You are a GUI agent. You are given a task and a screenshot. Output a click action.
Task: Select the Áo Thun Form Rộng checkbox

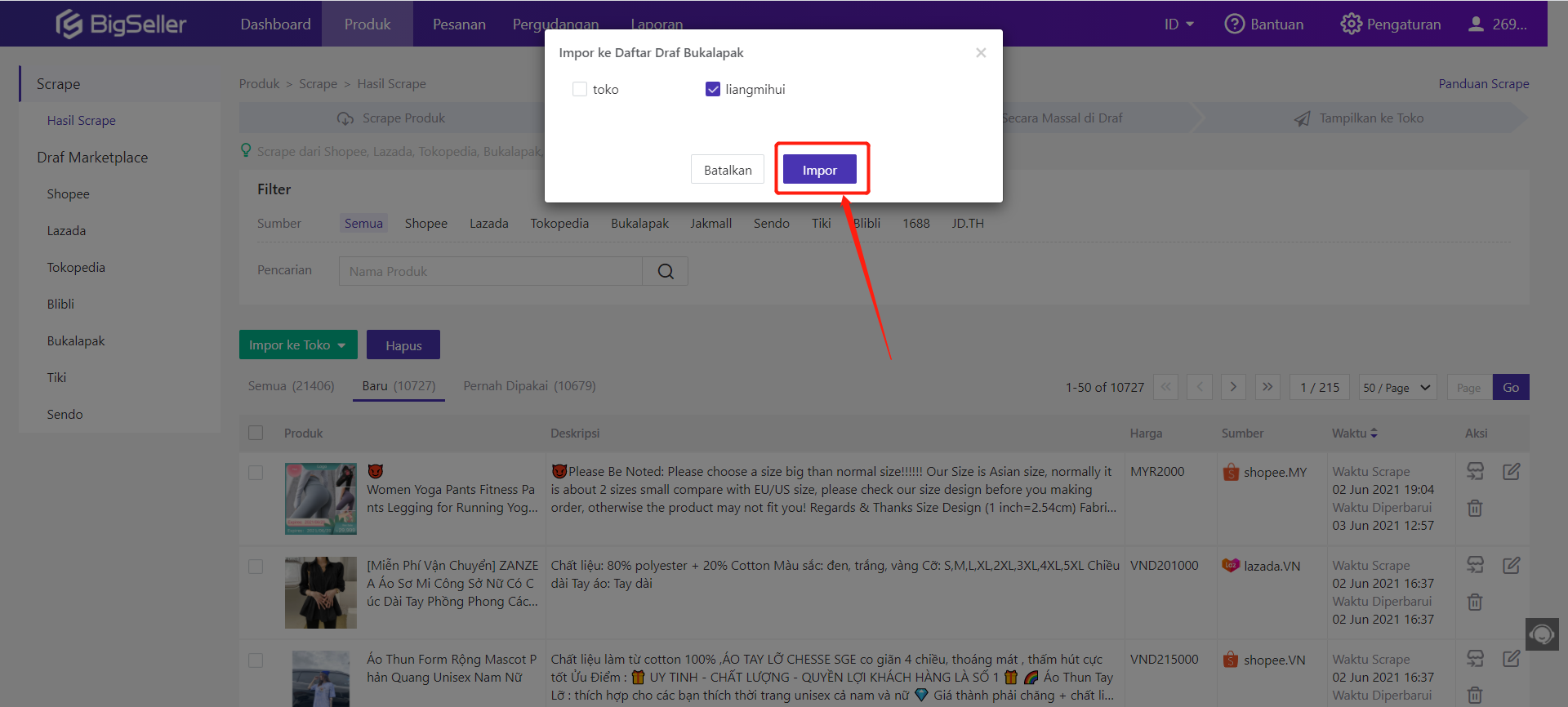click(x=256, y=660)
